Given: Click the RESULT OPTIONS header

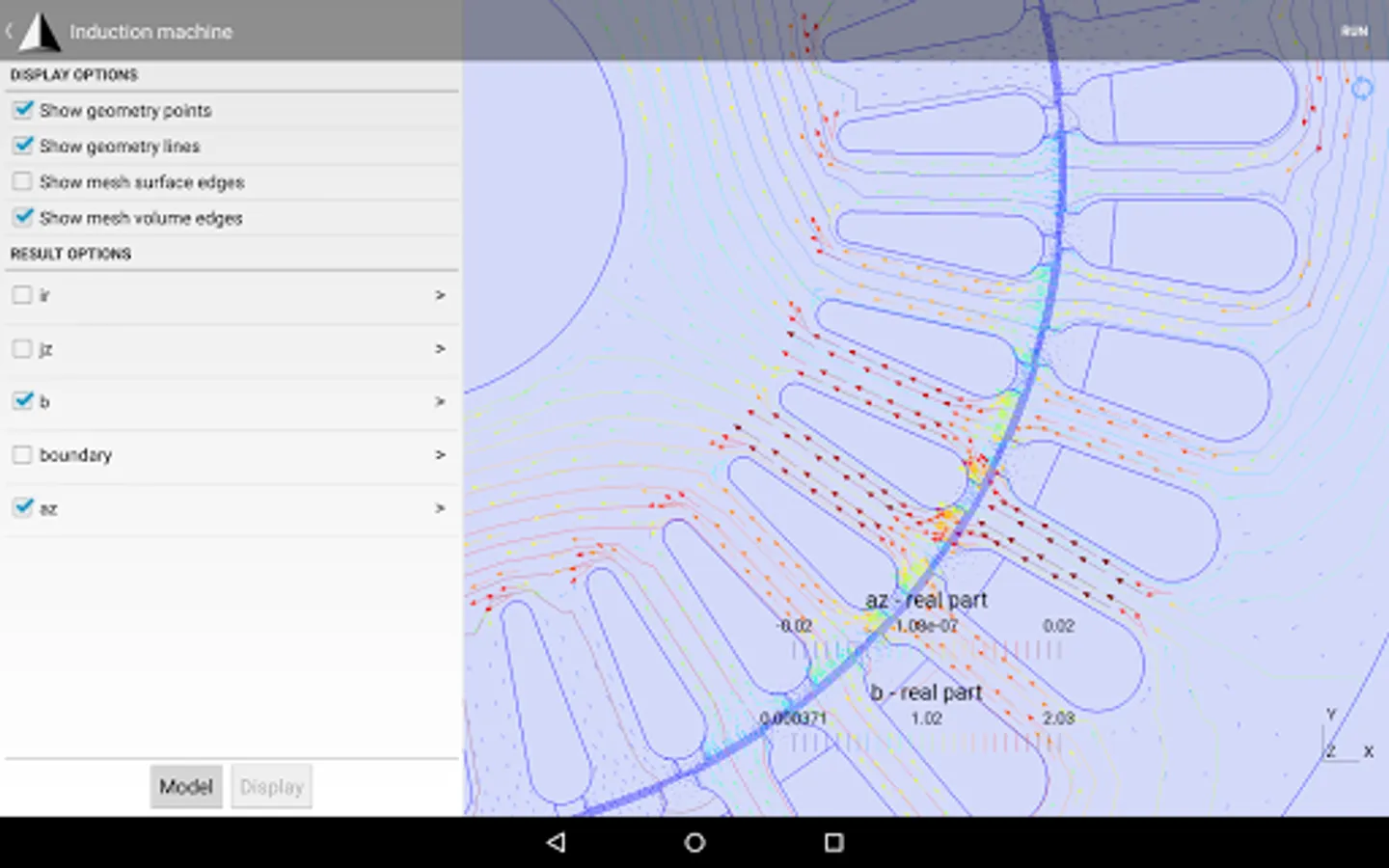Looking at the screenshot, I should (70, 254).
